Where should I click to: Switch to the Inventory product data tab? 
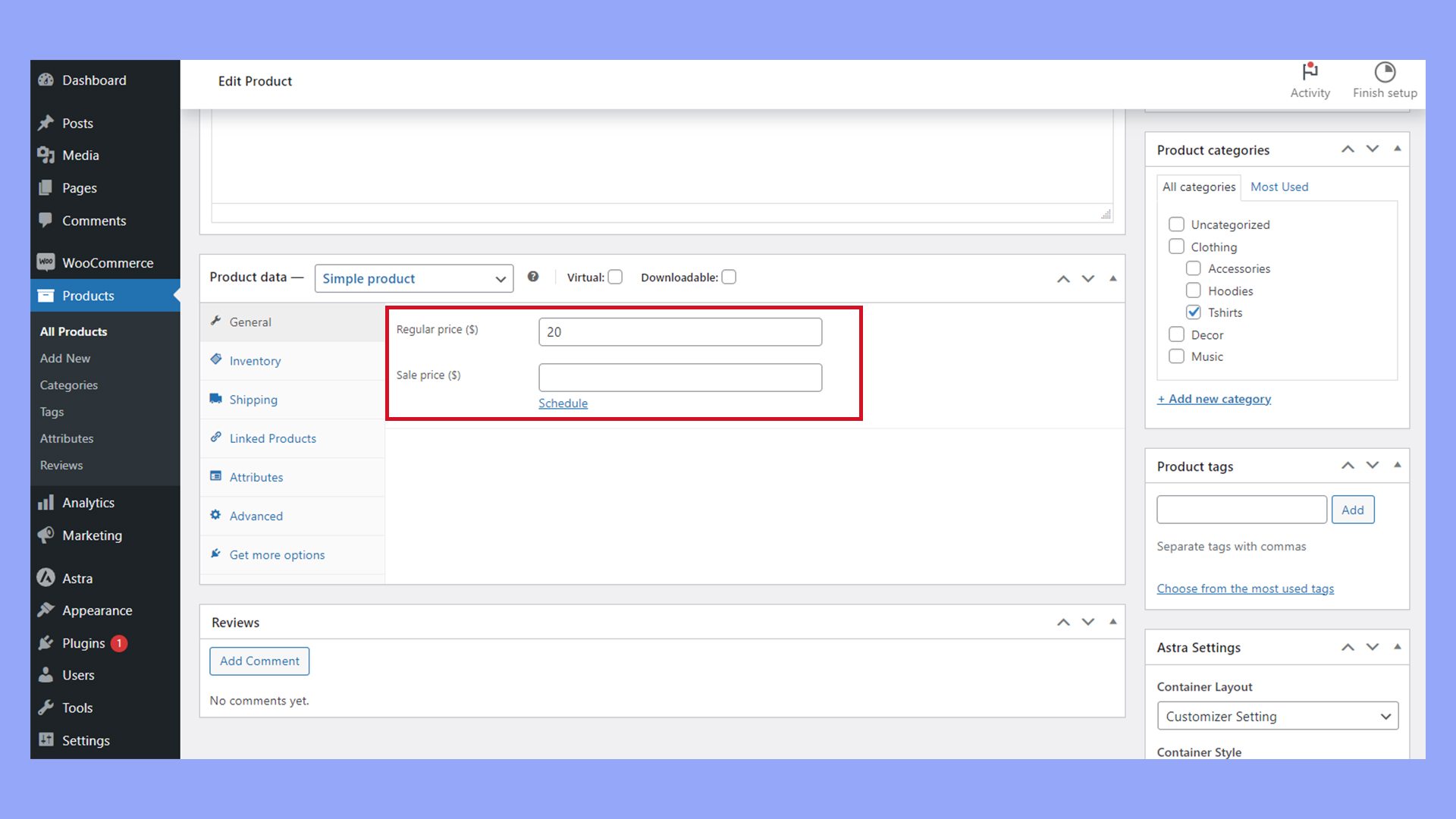pyautogui.click(x=255, y=361)
